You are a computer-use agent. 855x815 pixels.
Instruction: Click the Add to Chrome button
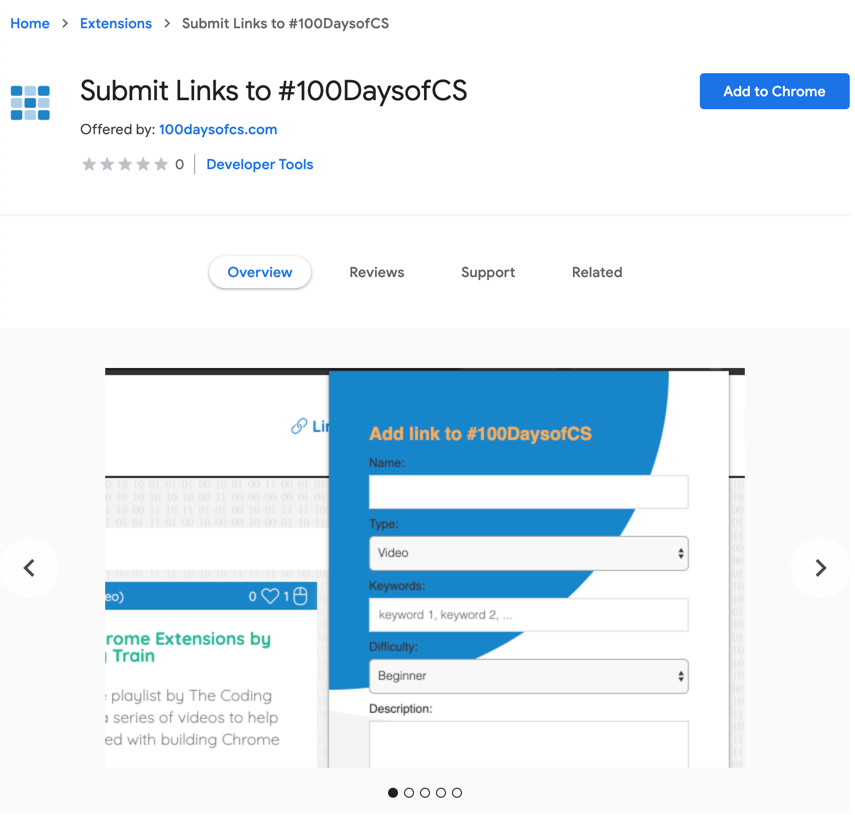[x=774, y=91]
